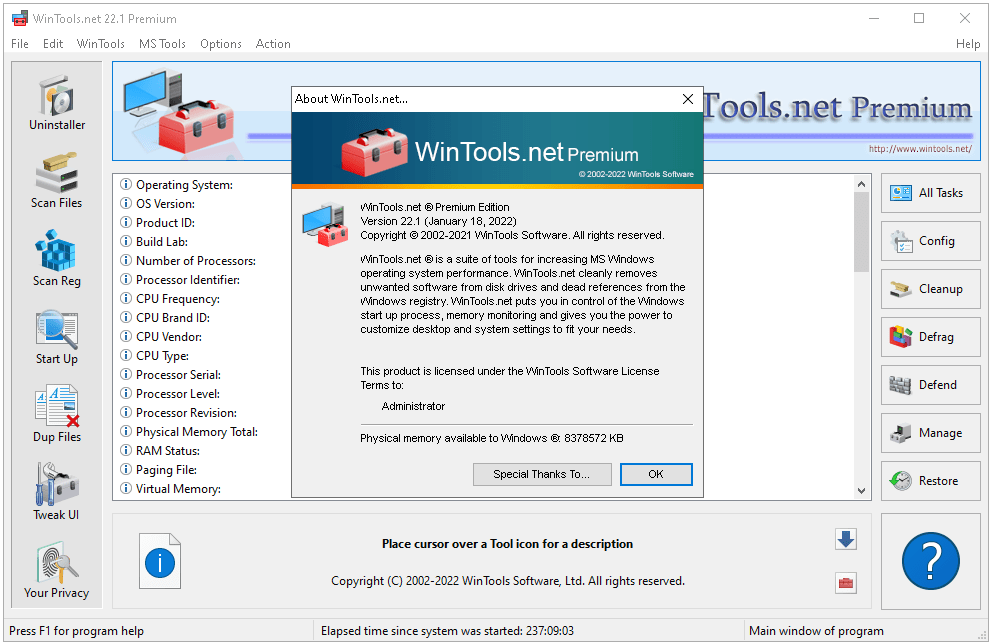Screen dimensions: 991x644
Task: Click the computer and toolbox icon in About dialog
Action: (325, 224)
